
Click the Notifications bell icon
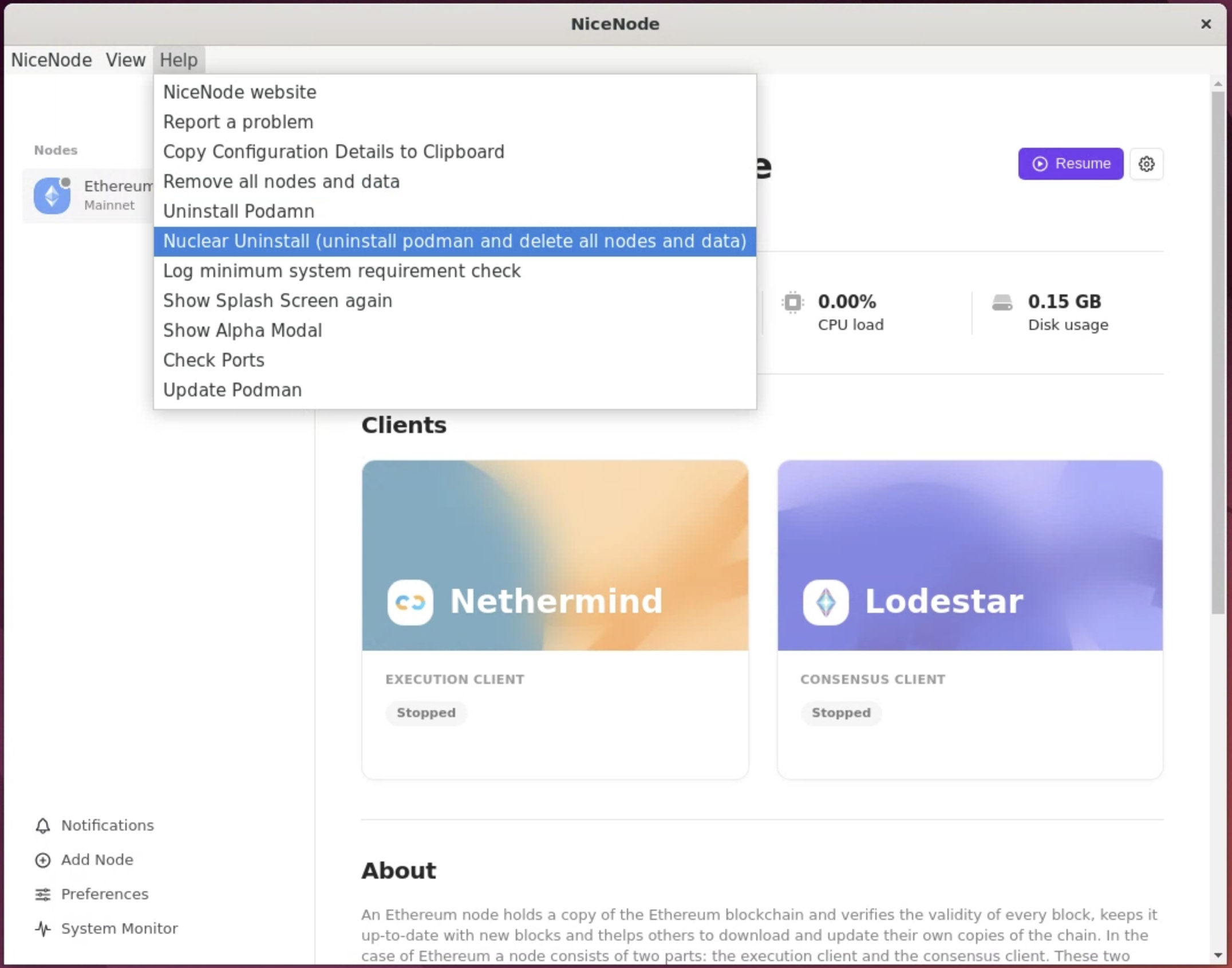click(43, 825)
